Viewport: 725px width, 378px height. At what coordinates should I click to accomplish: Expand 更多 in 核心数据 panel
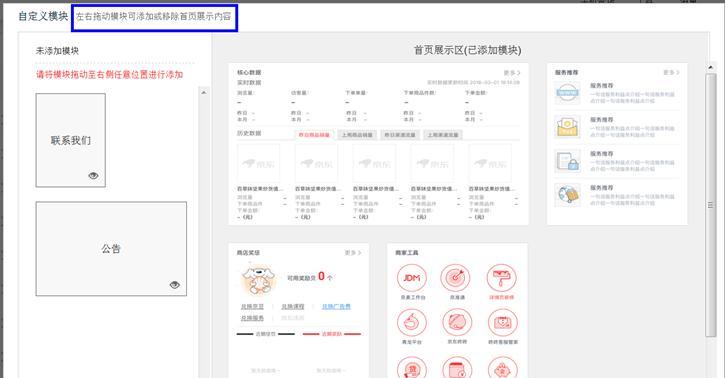click(x=511, y=73)
